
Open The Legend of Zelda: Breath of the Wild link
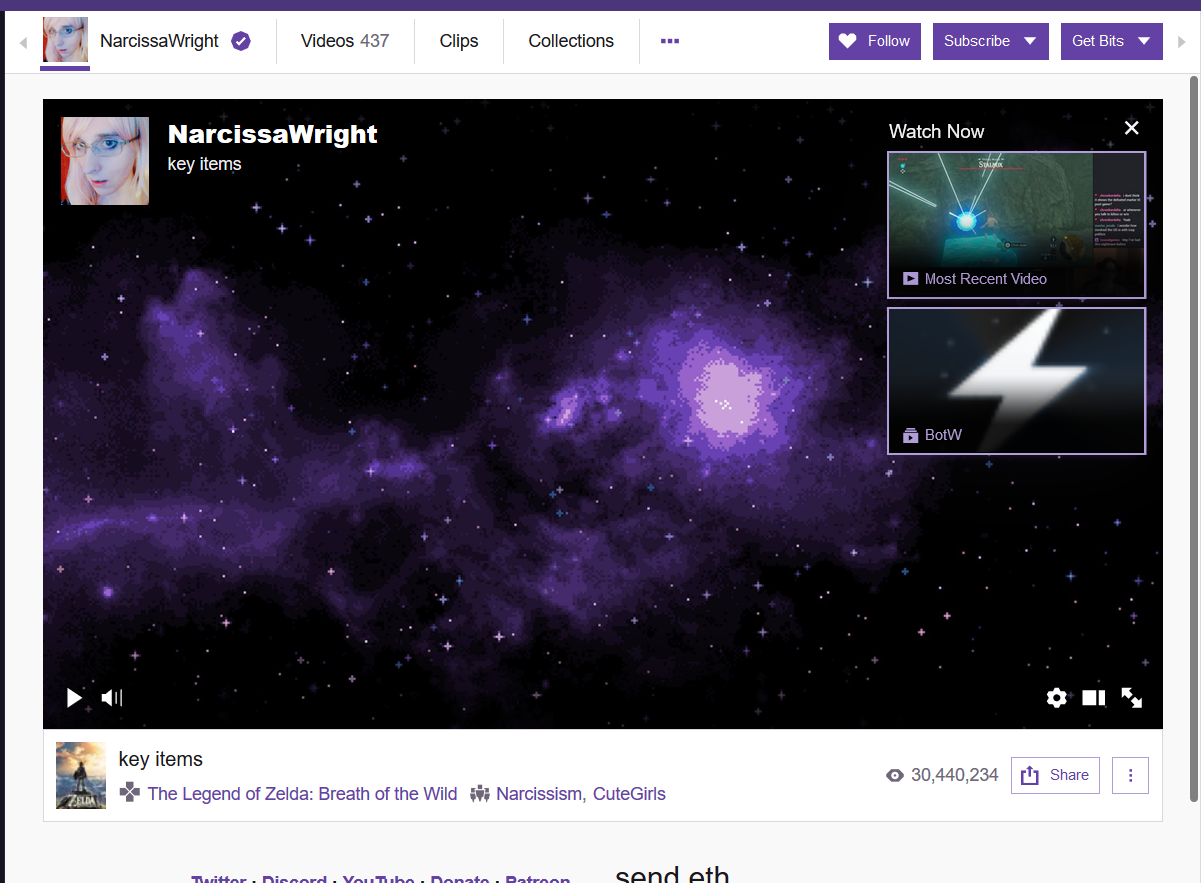tap(302, 794)
